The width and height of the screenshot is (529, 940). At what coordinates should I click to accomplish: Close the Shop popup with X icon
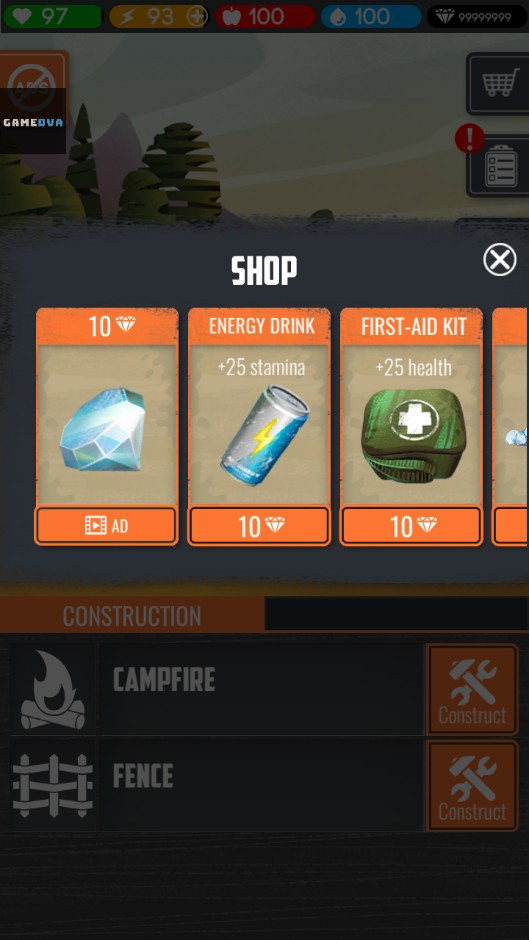500,260
